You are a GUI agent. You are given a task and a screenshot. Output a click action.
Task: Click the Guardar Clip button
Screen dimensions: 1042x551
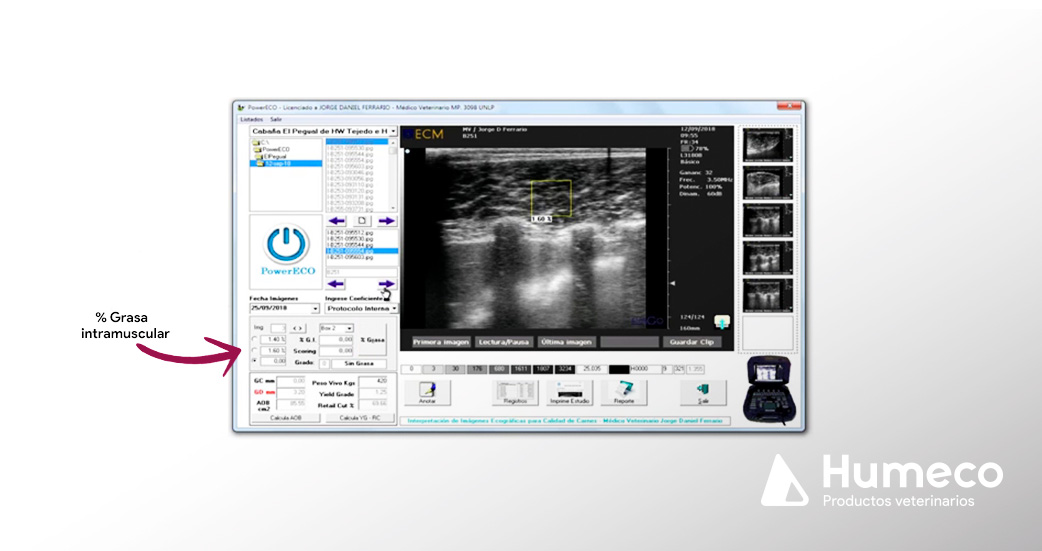click(x=692, y=342)
